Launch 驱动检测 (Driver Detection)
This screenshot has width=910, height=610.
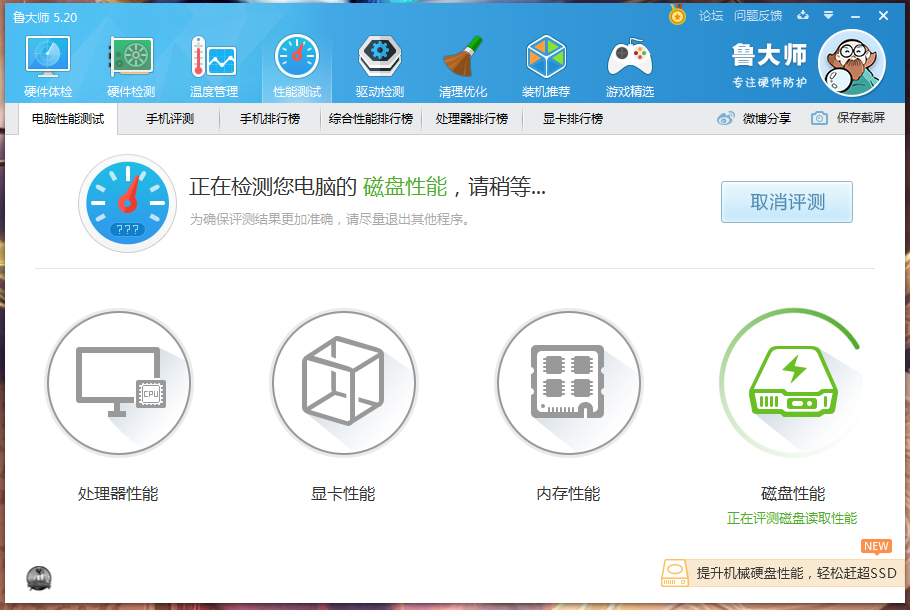click(x=379, y=62)
